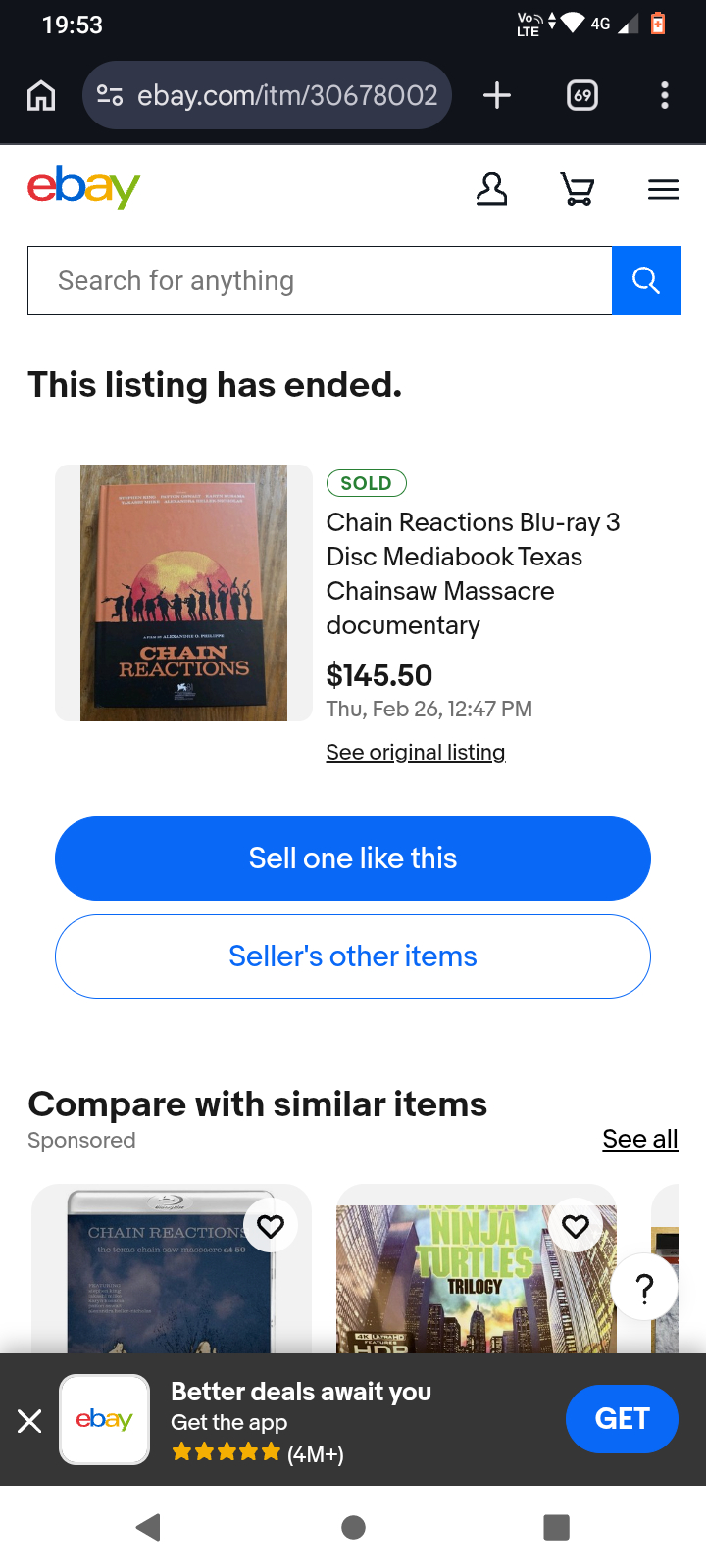Open a new browser tab
The image size is (706, 1568).
point(497,95)
